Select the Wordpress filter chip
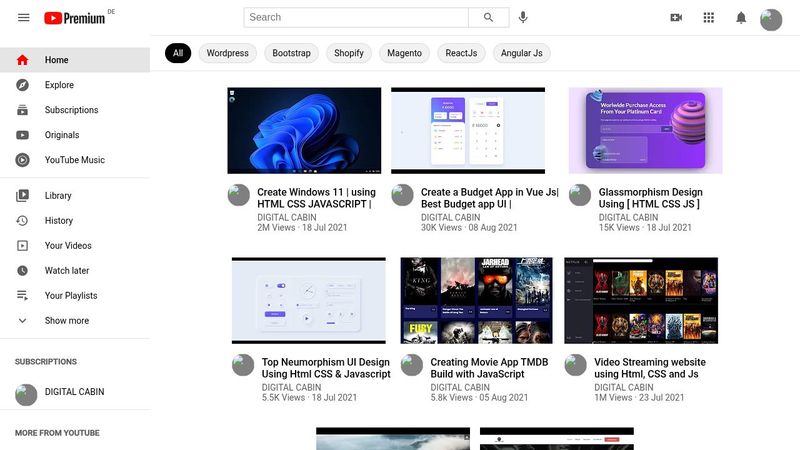This screenshot has height=450, width=800. click(228, 53)
